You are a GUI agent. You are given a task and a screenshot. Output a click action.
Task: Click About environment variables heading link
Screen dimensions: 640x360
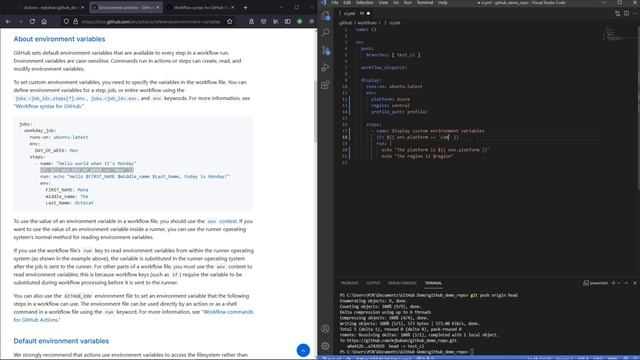(59, 39)
